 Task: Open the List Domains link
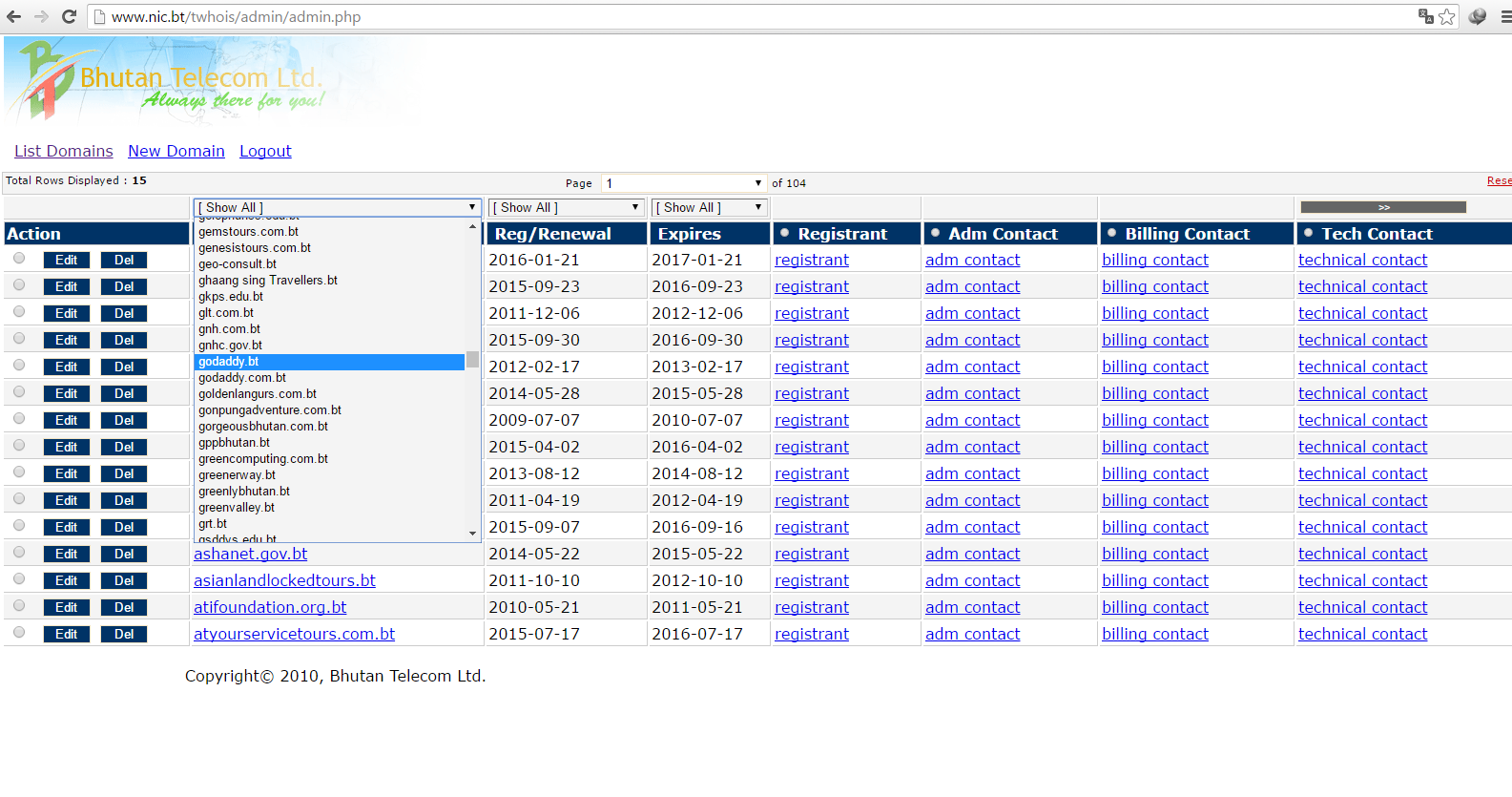click(x=63, y=151)
